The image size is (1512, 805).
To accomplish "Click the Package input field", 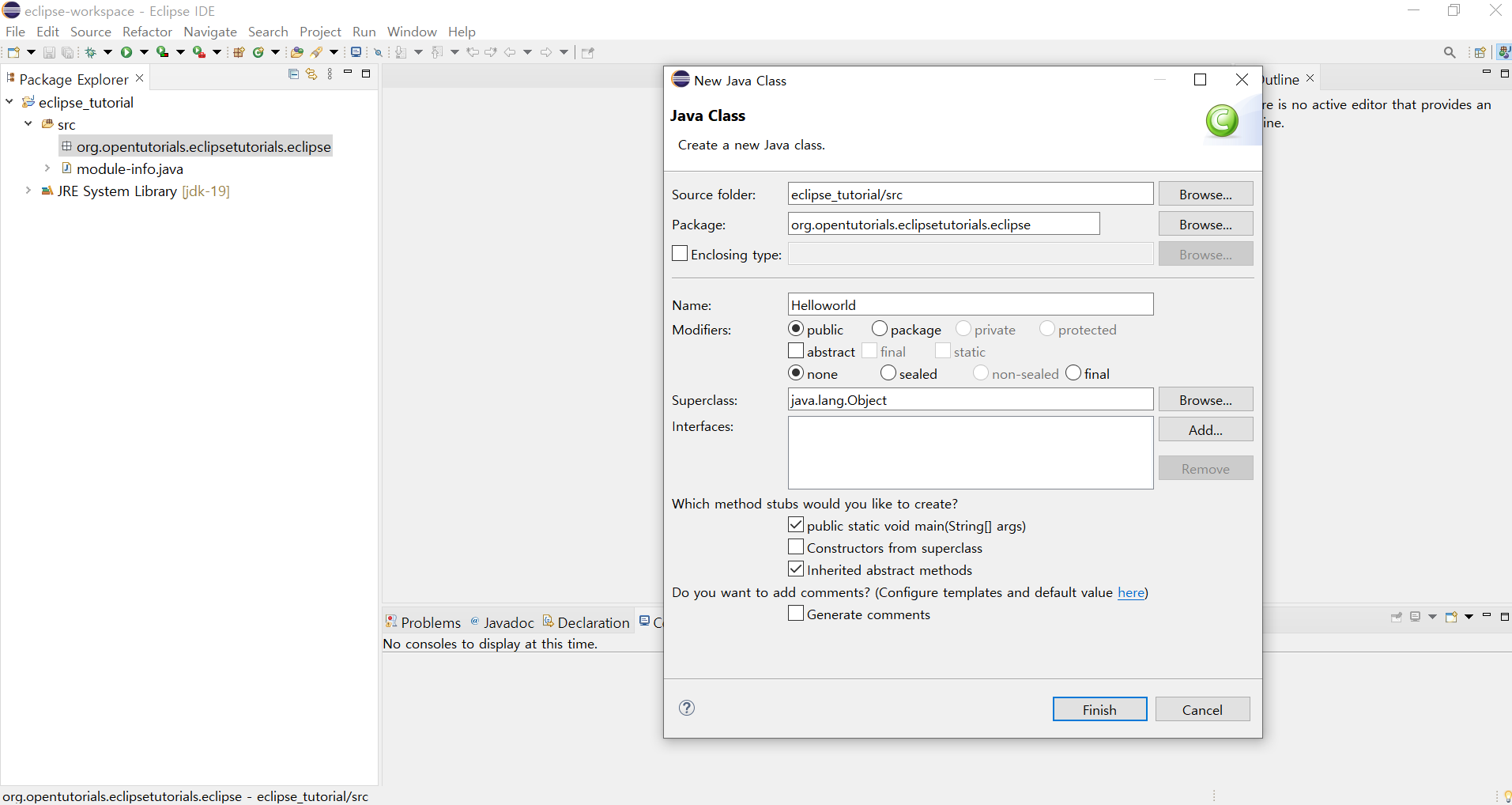I will point(944,224).
